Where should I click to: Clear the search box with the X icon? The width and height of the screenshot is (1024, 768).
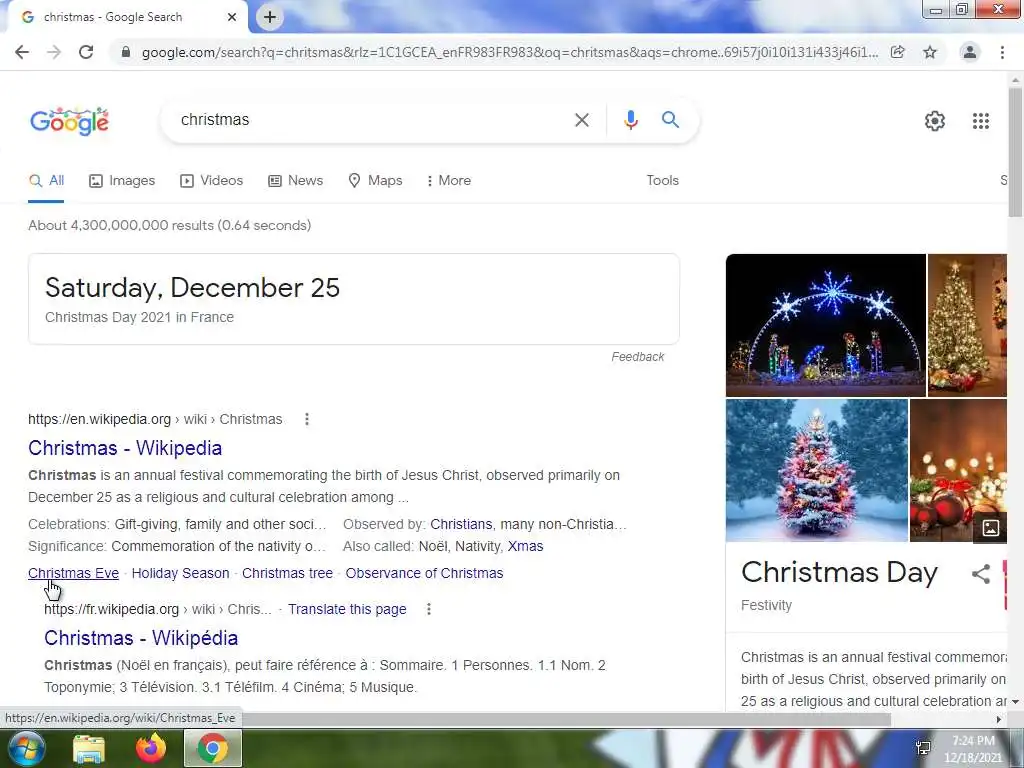tap(581, 120)
